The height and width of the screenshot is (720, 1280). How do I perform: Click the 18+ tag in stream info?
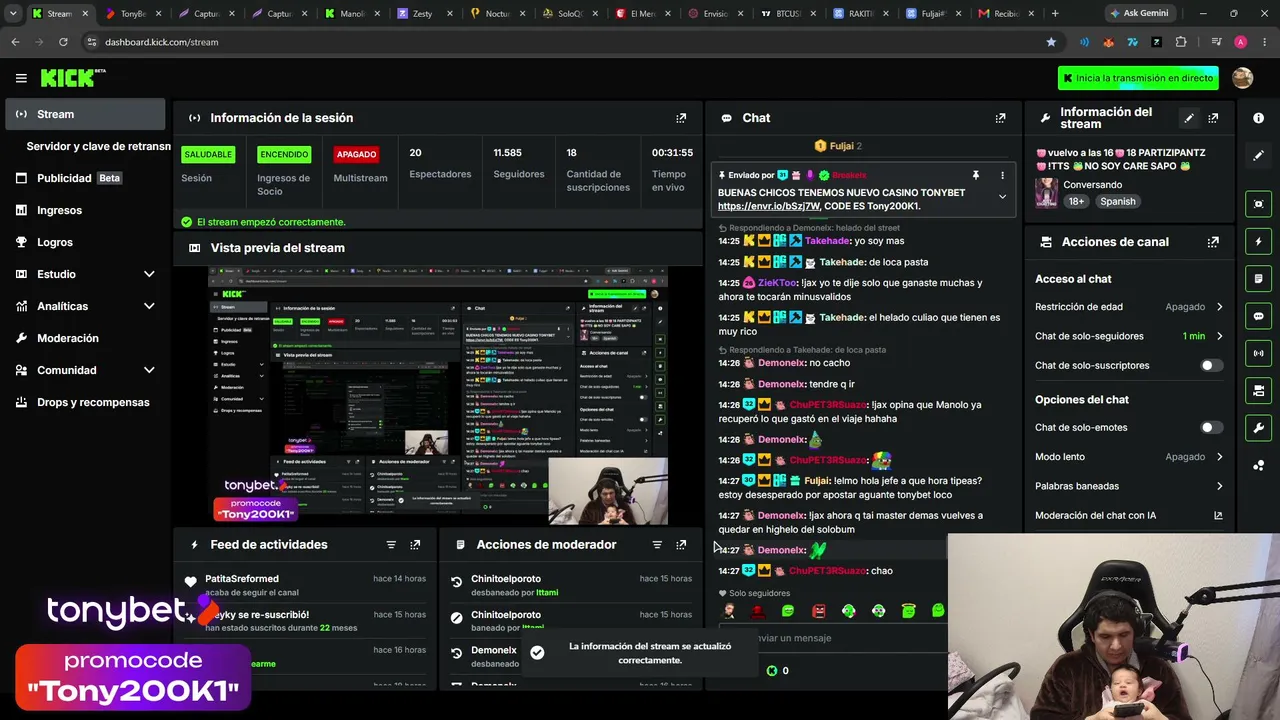1076,201
